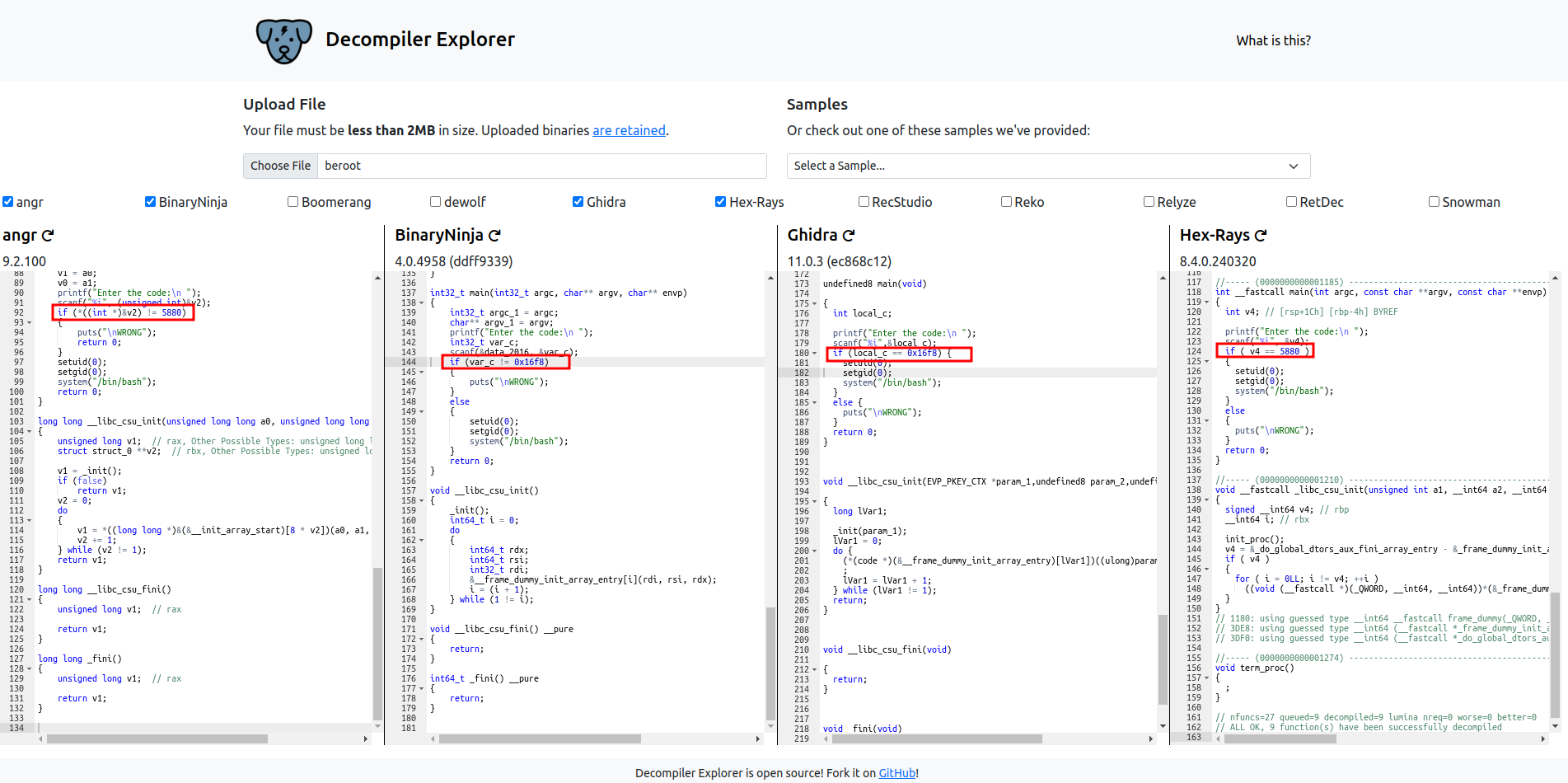The height and width of the screenshot is (783, 1568).
Task: Click BinaryNinja horizontal scrollbar left arrow
Action: [x=433, y=739]
